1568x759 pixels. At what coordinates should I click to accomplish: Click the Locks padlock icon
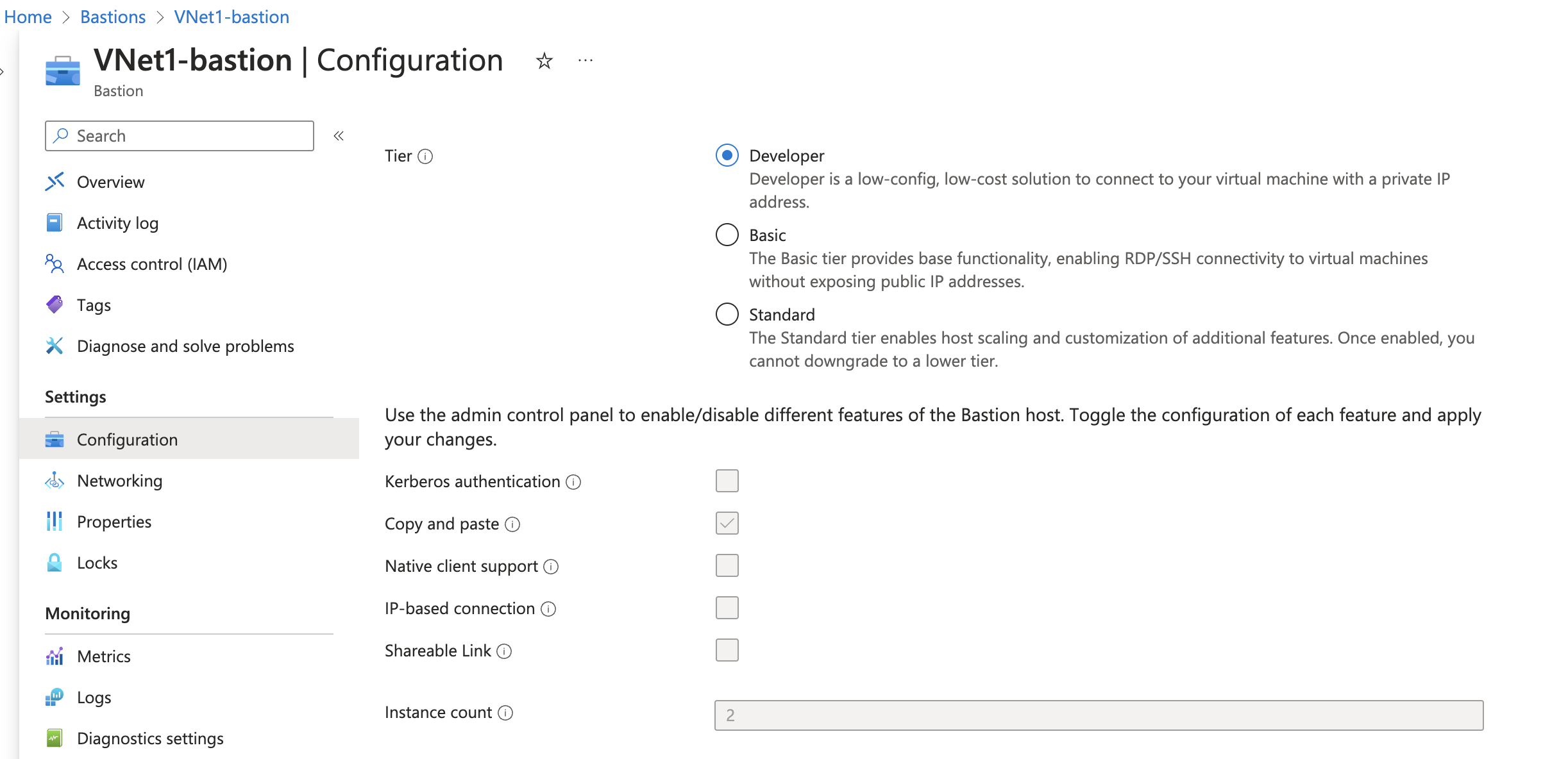coord(55,562)
